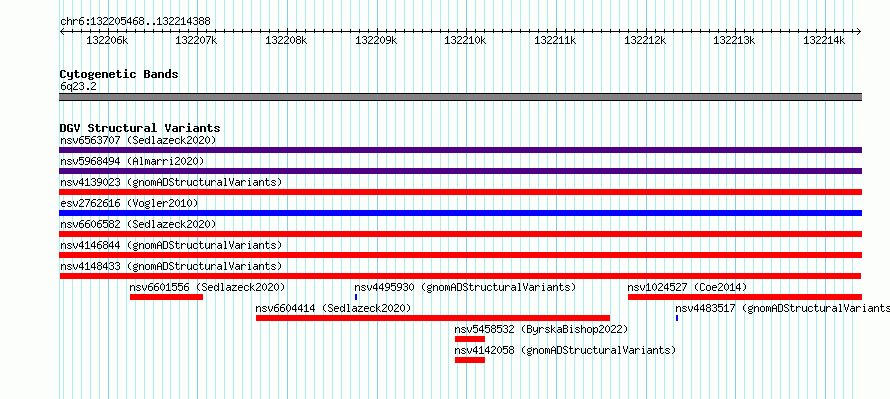The image size is (890, 399).
Task: Select the nsv5968494 purple variant bar
Action: click(x=460, y=171)
